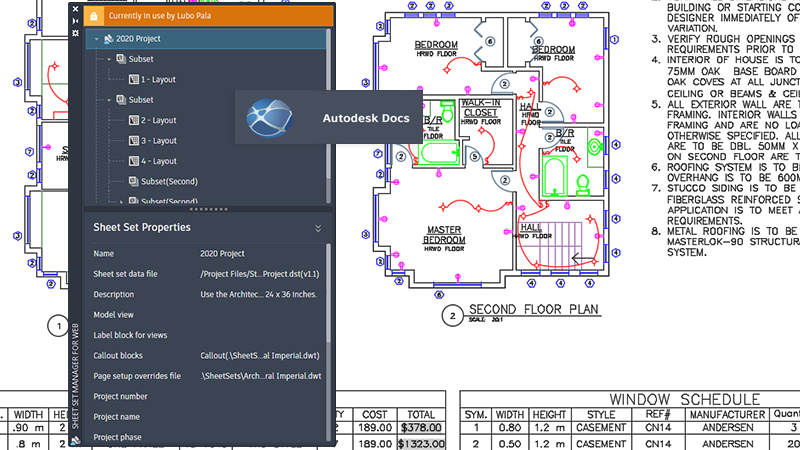Click the door tag 5 circle in drawing
This screenshot has width=800, height=450.
(474, 157)
